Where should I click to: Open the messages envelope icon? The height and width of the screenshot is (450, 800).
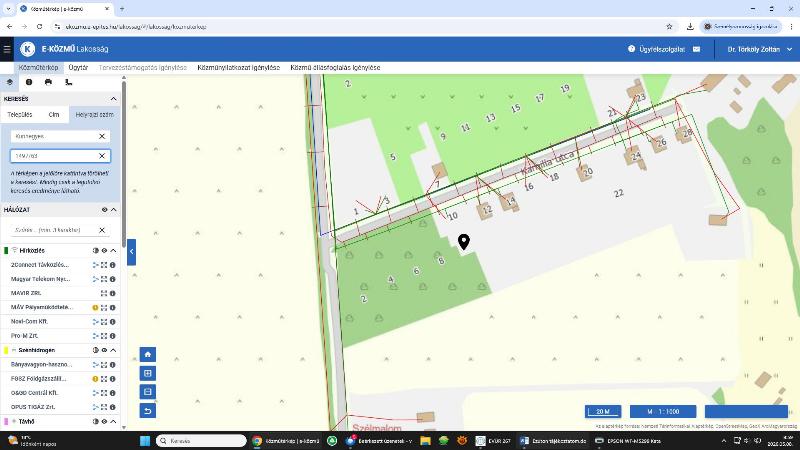[x=696, y=49]
